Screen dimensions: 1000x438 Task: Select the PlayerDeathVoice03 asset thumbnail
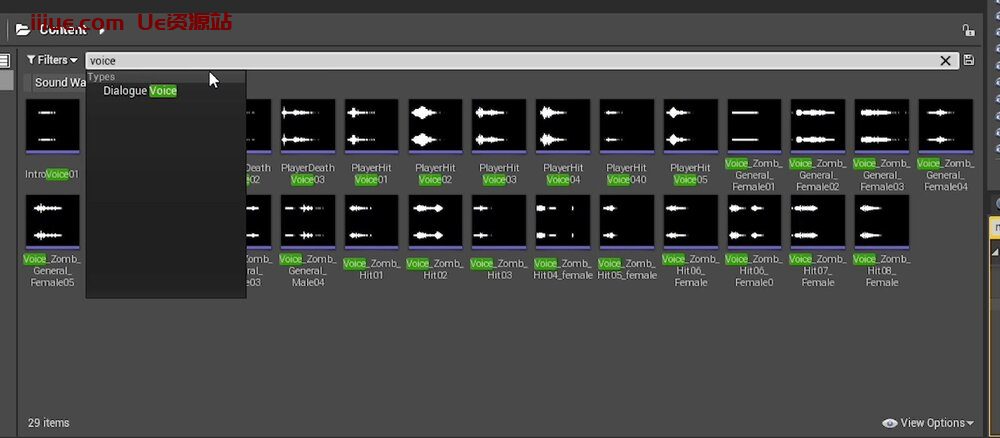point(308,127)
